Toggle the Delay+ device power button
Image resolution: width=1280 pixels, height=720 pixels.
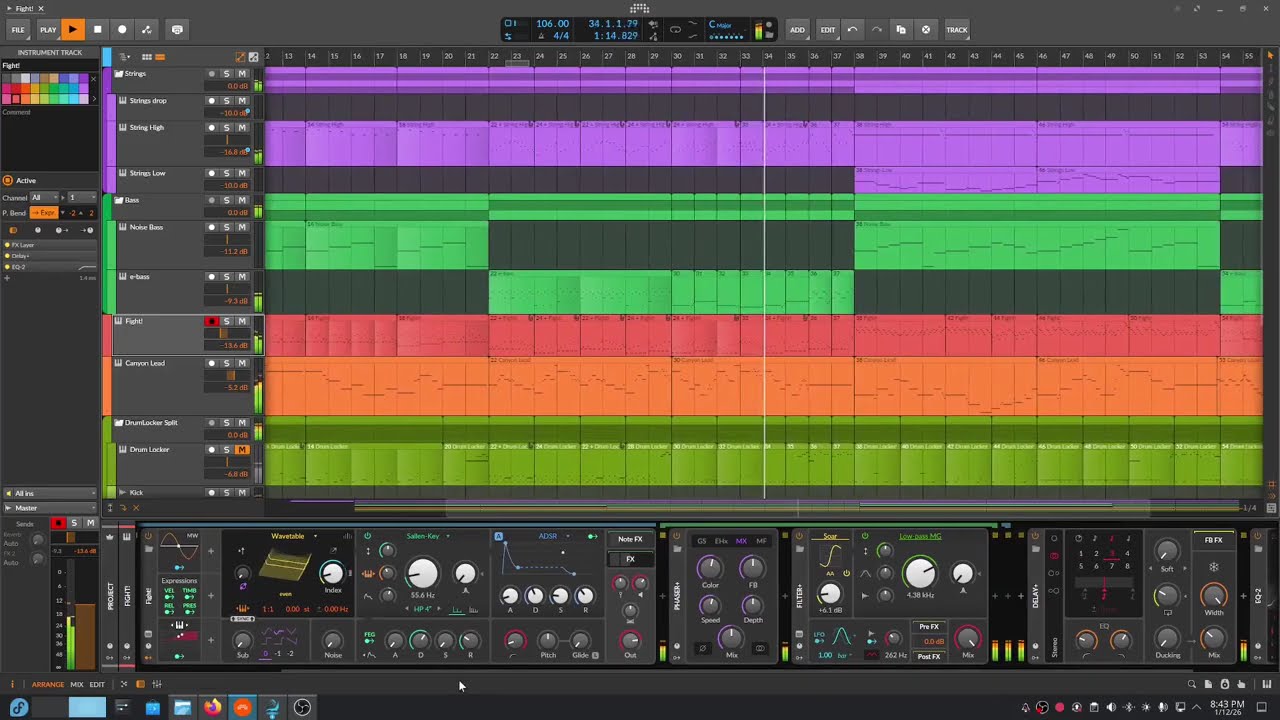coord(1035,537)
